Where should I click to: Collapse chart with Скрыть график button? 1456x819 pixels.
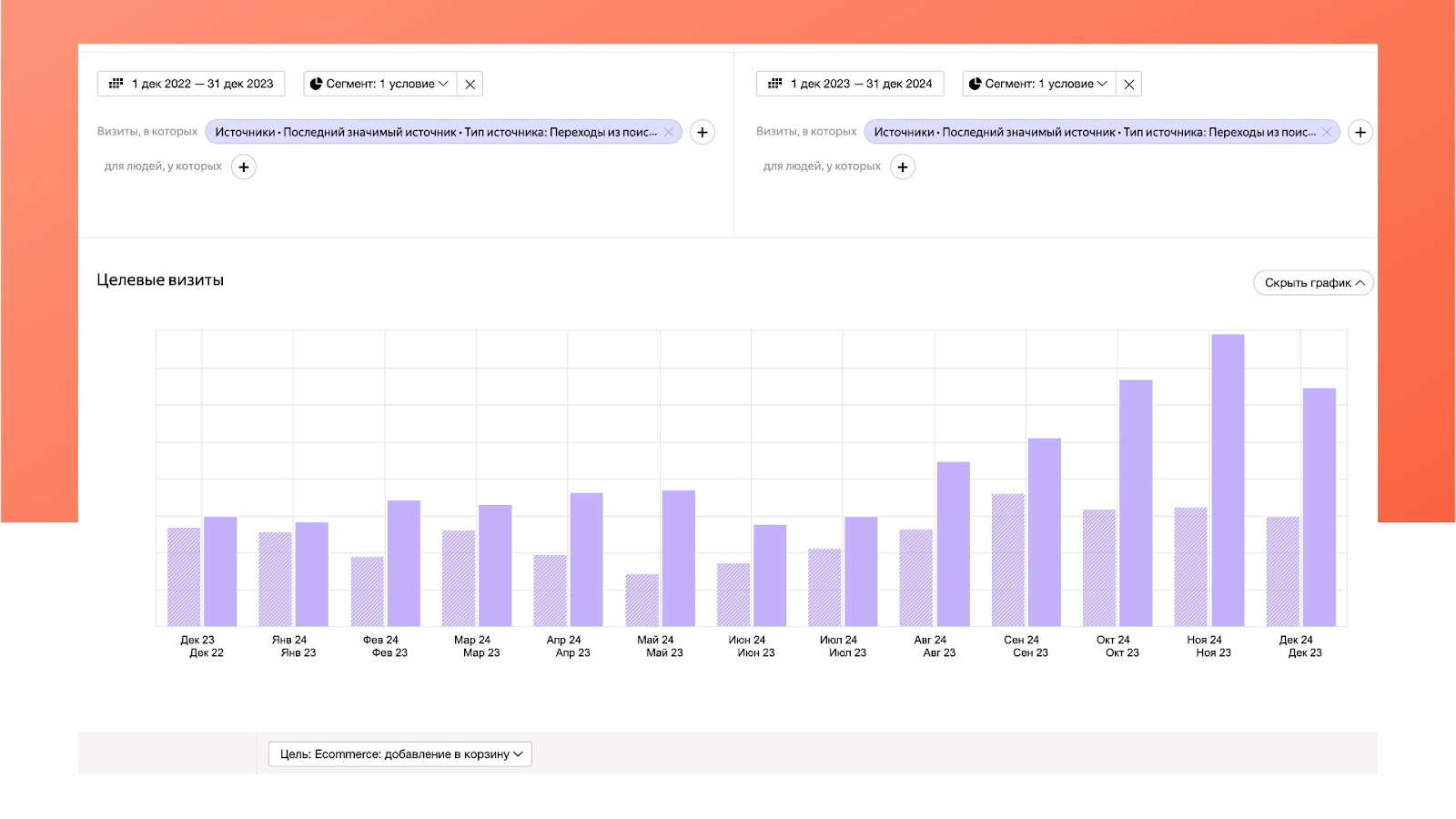pos(1313,283)
